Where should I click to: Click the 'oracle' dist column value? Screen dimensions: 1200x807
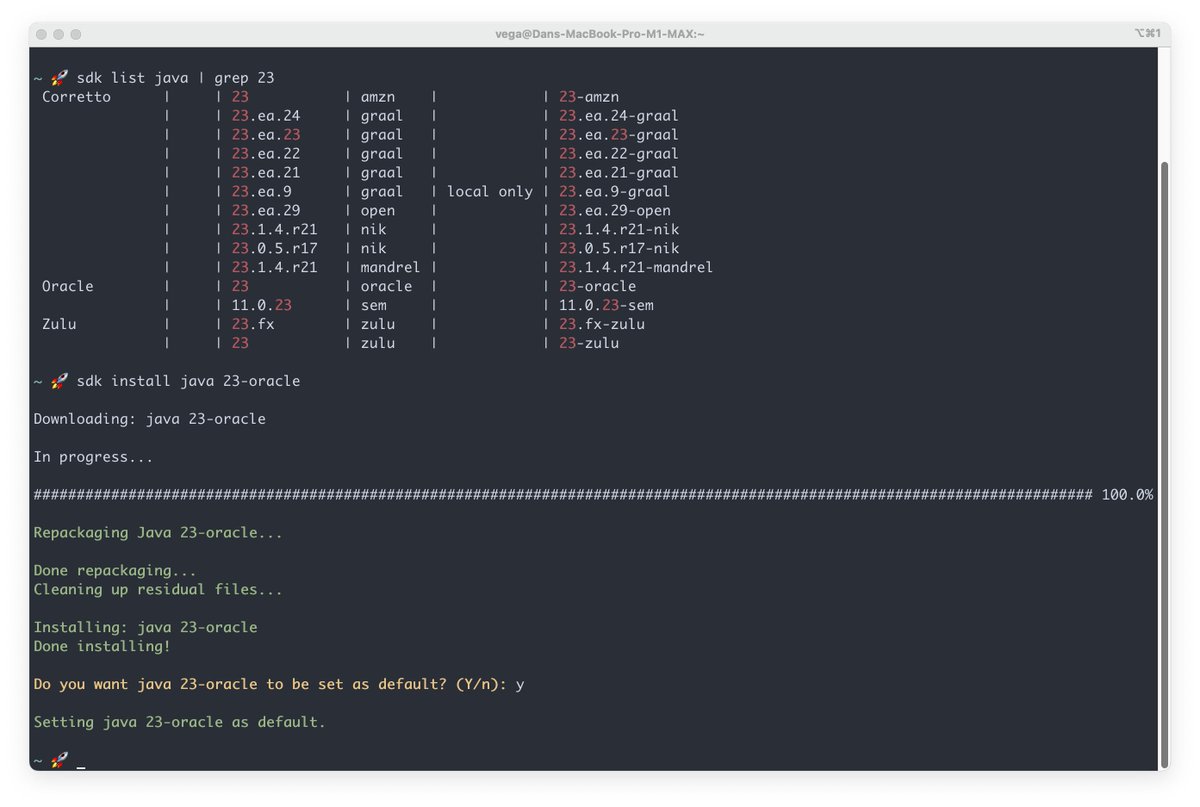click(x=386, y=286)
